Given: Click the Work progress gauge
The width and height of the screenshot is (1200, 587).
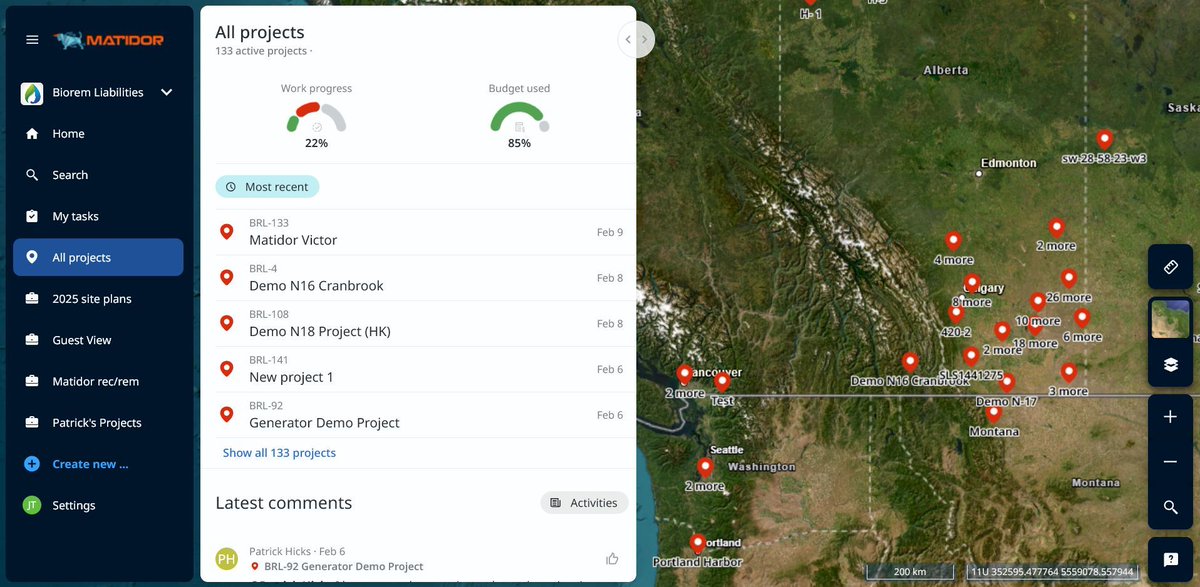Looking at the screenshot, I should point(316,118).
